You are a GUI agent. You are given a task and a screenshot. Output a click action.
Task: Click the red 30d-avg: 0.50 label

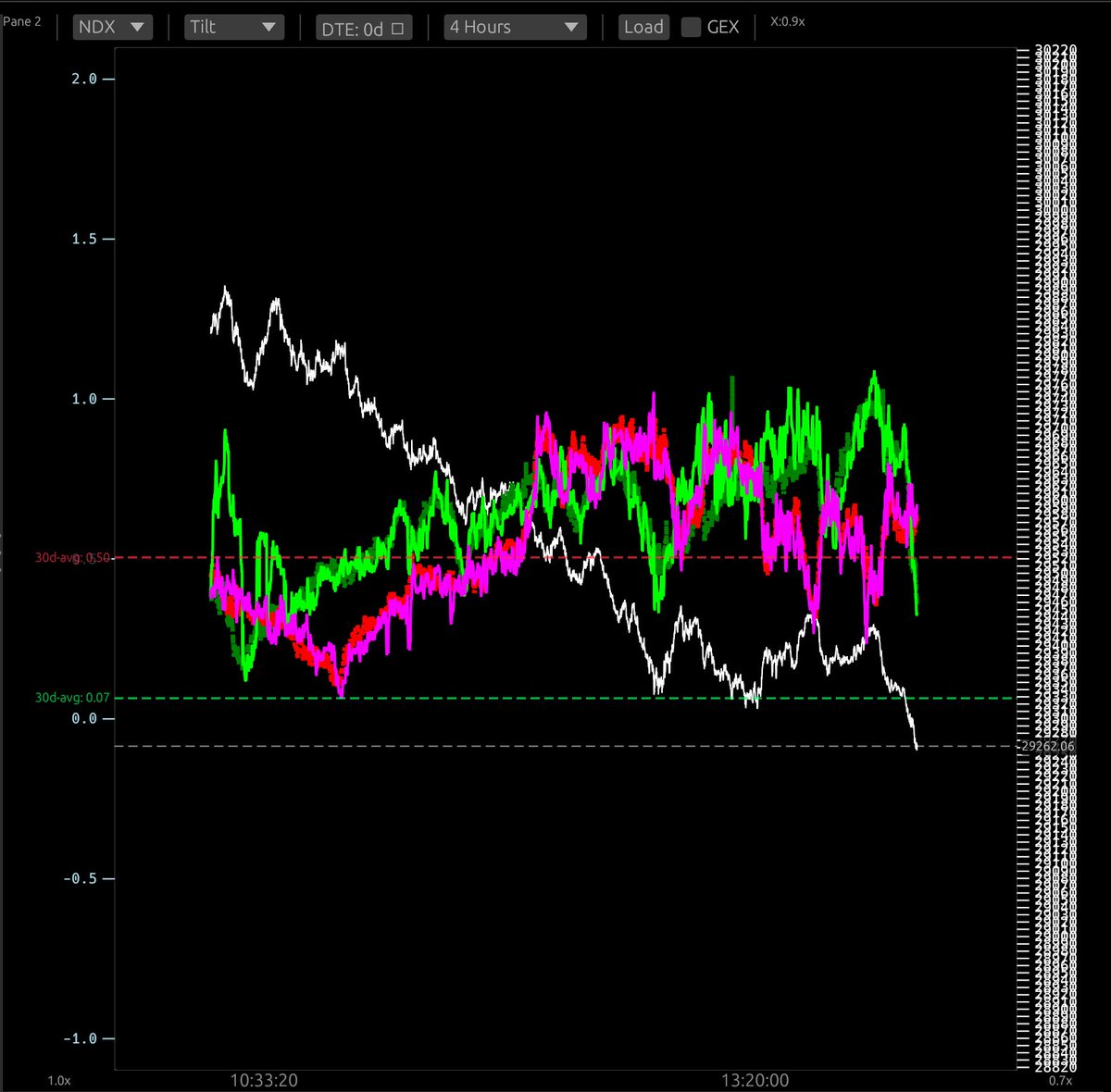pos(73,557)
